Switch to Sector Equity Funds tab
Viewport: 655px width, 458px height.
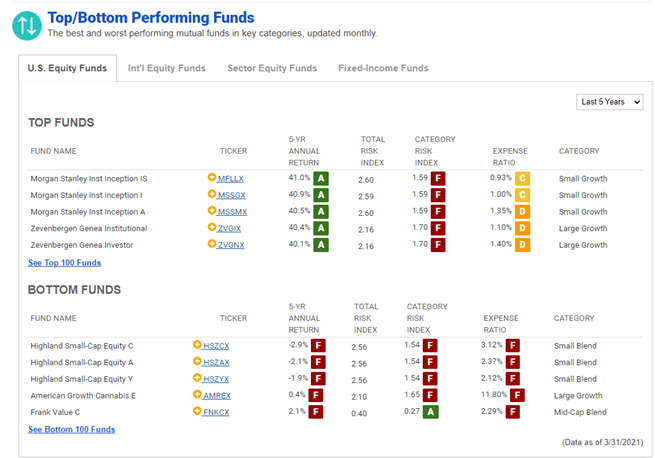[272, 68]
